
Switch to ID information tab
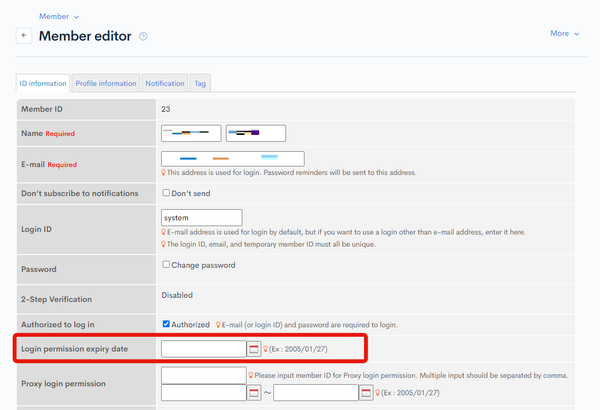(x=43, y=83)
